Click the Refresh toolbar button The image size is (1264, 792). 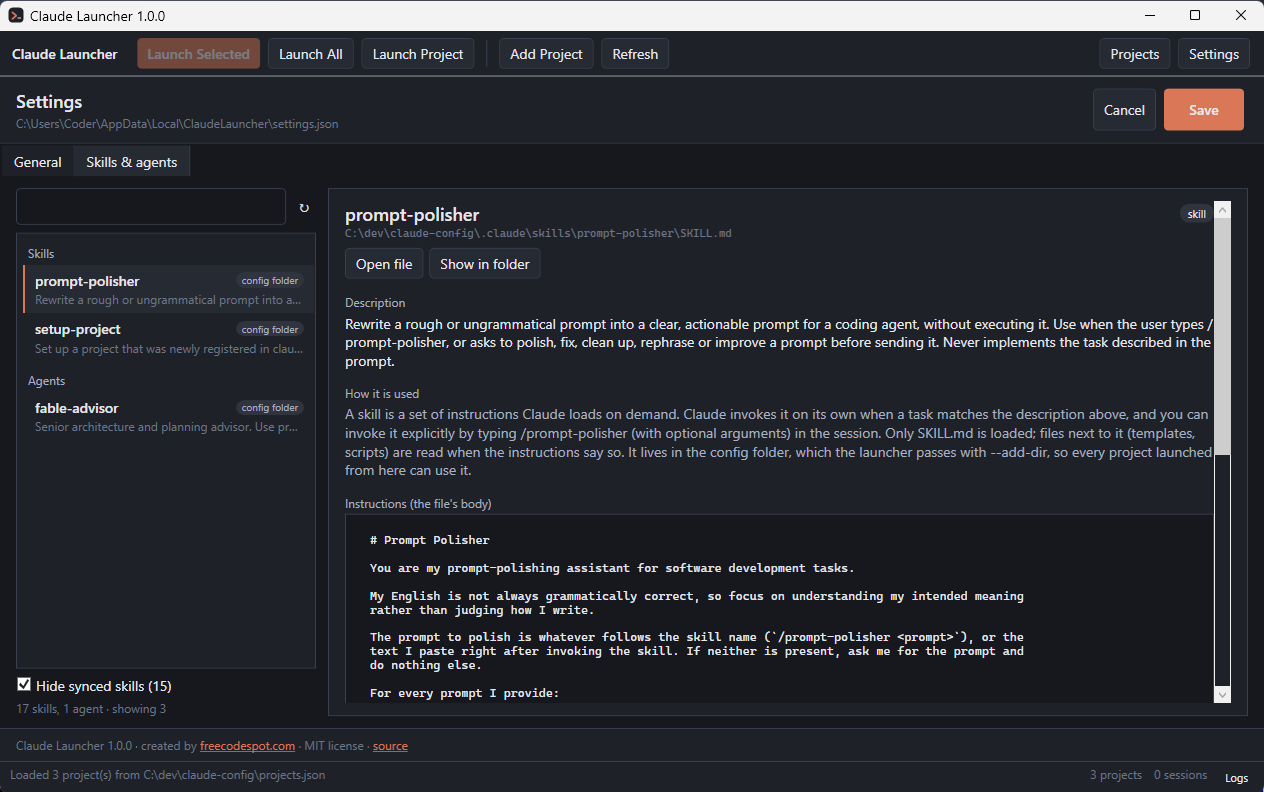(x=635, y=54)
